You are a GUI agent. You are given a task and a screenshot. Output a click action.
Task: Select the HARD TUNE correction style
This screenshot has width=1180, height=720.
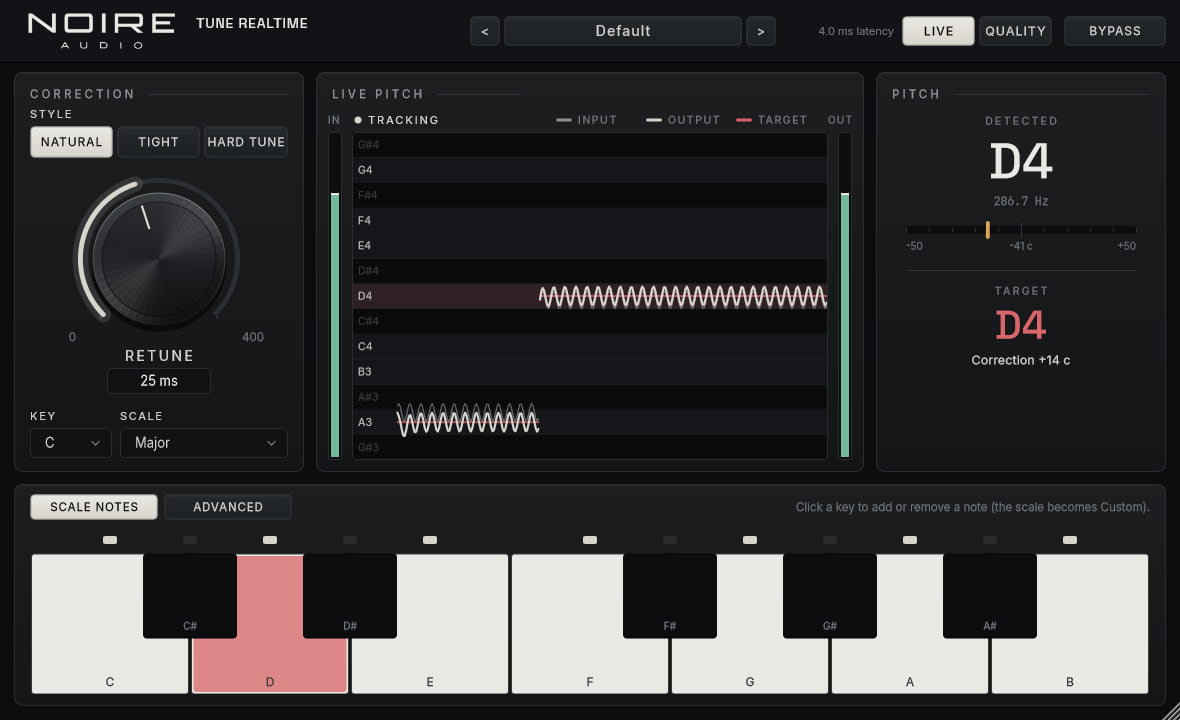click(246, 141)
